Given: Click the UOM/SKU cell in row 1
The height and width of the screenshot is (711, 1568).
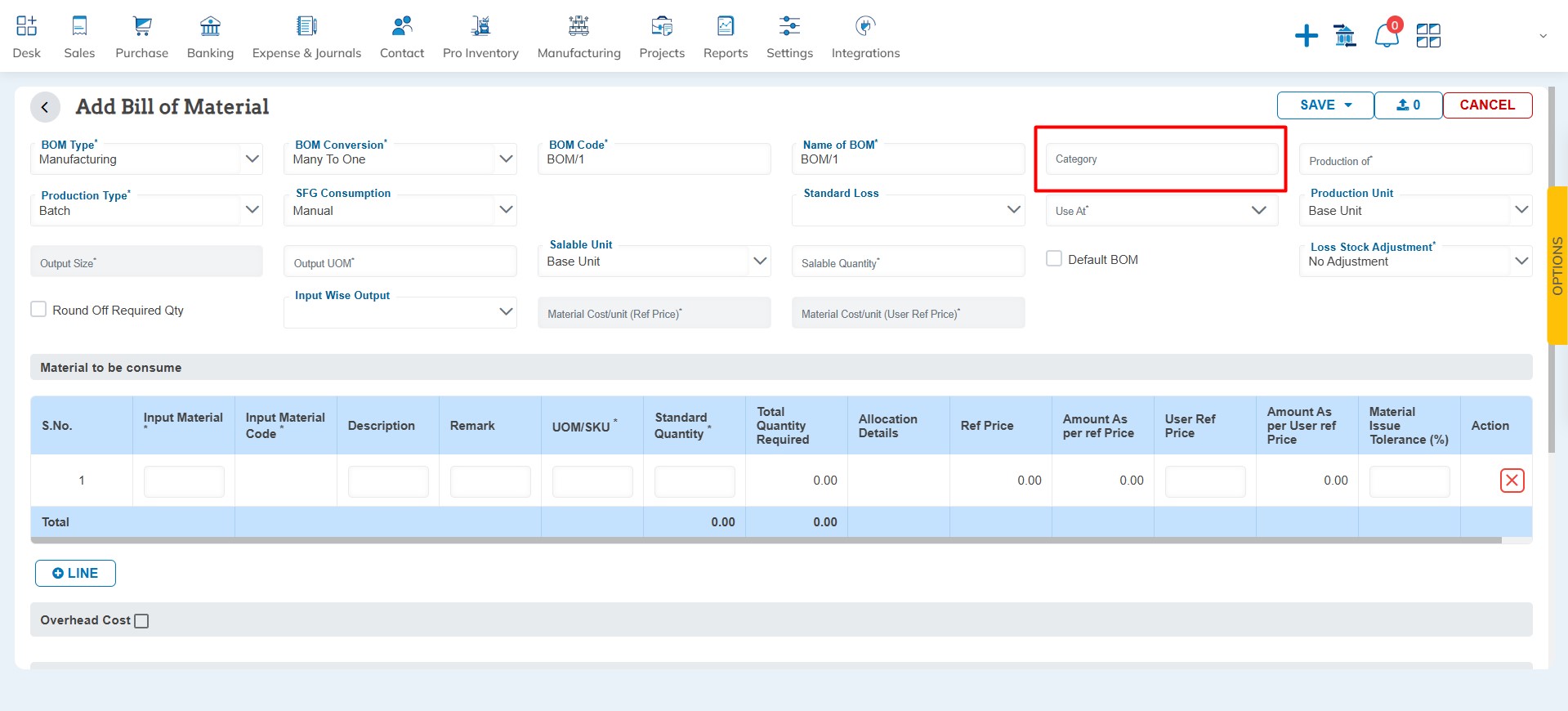Looking at the screenshot, I should pos(592,481).
